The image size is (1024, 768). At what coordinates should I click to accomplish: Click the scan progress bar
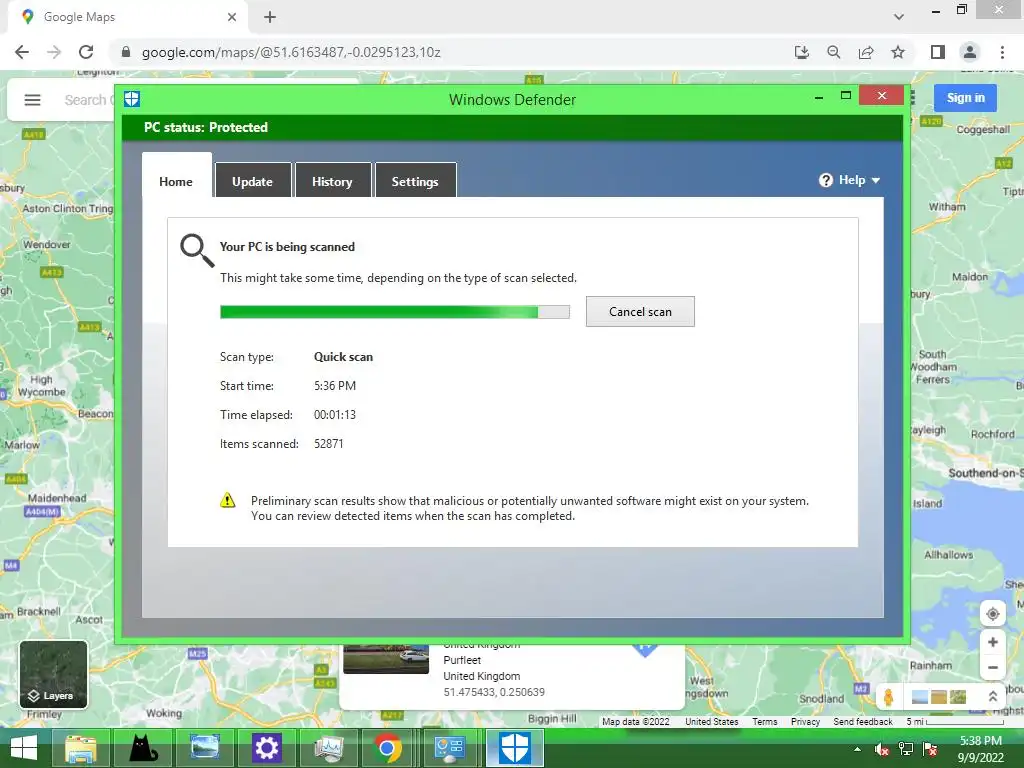pos(394,312)
